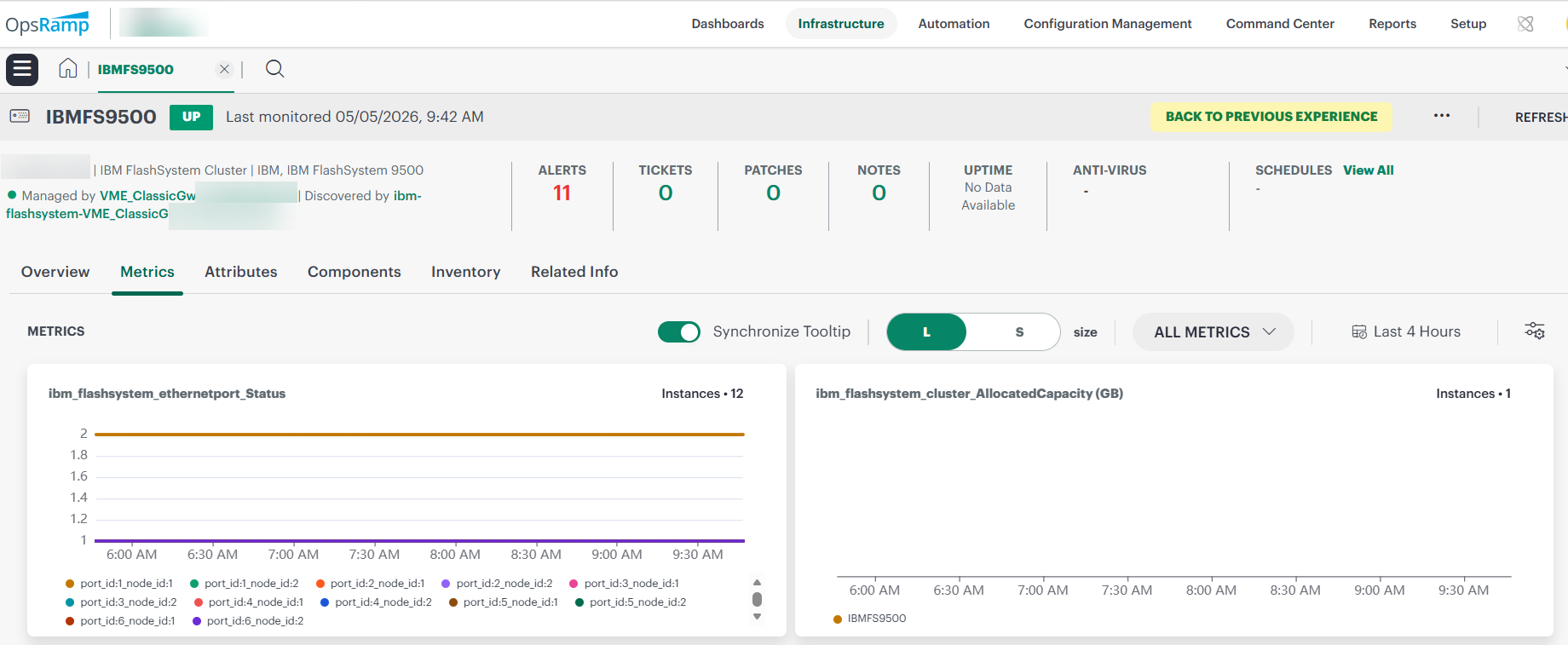Close the IBMFS9500 tab
The height and width of the screenshot is (645, 1568).
click(224, 69)
